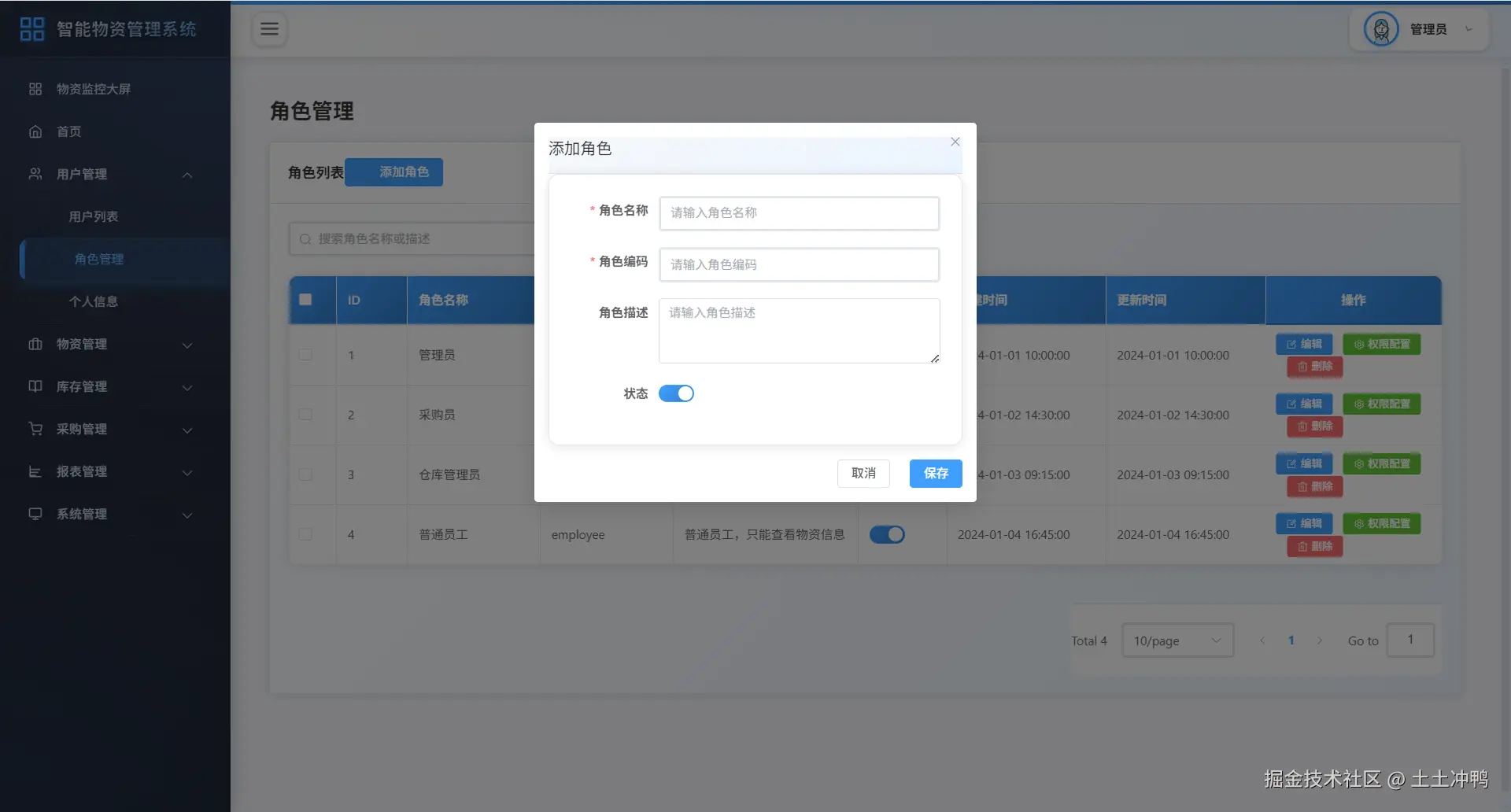Open 权限配置 for 普通员工 row
This screenshot has width=1511, height=812.
pos(1381,523)
